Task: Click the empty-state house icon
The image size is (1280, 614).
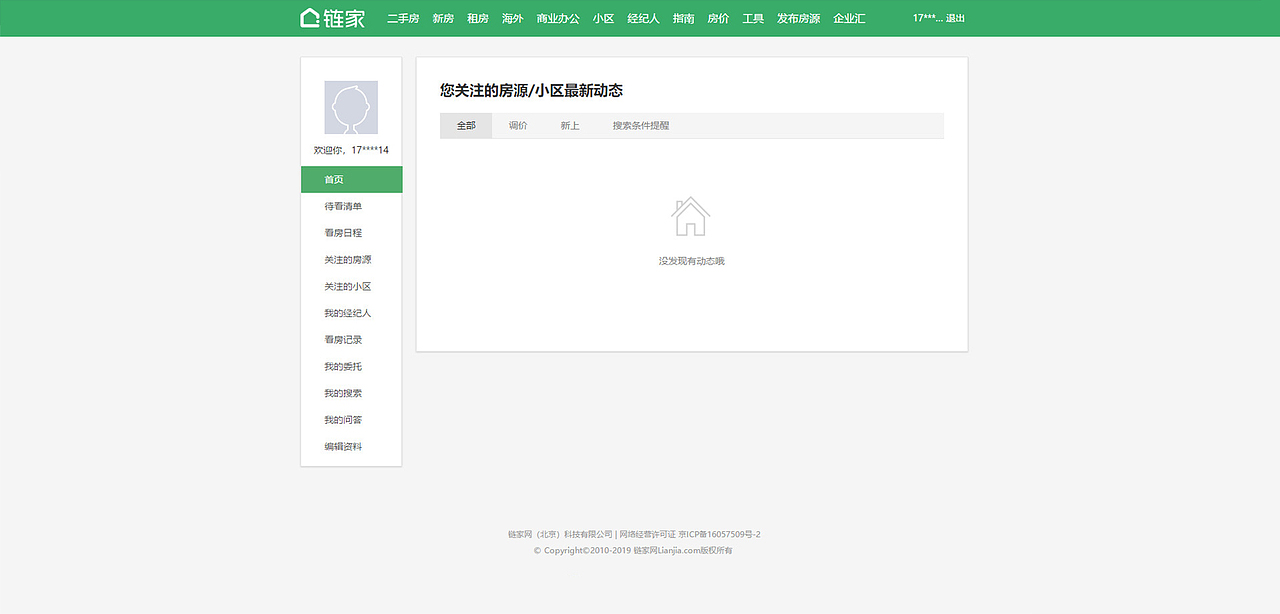Action: tap(691, 216)
